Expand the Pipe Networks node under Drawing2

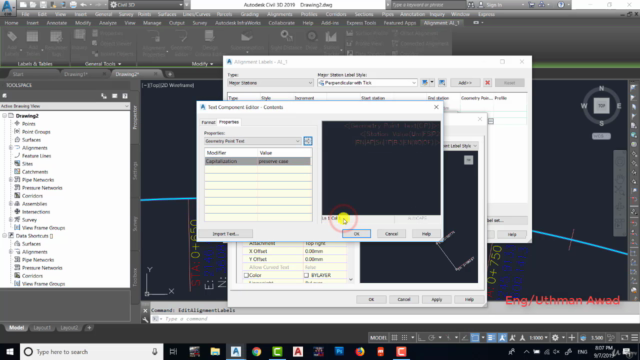tap(11, 180)
